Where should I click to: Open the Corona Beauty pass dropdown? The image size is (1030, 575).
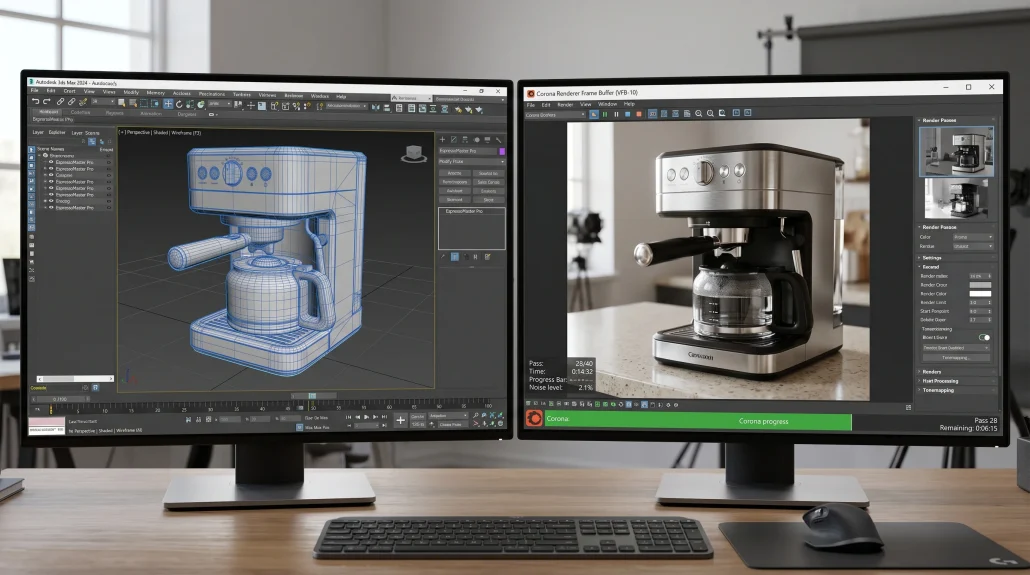555,114
